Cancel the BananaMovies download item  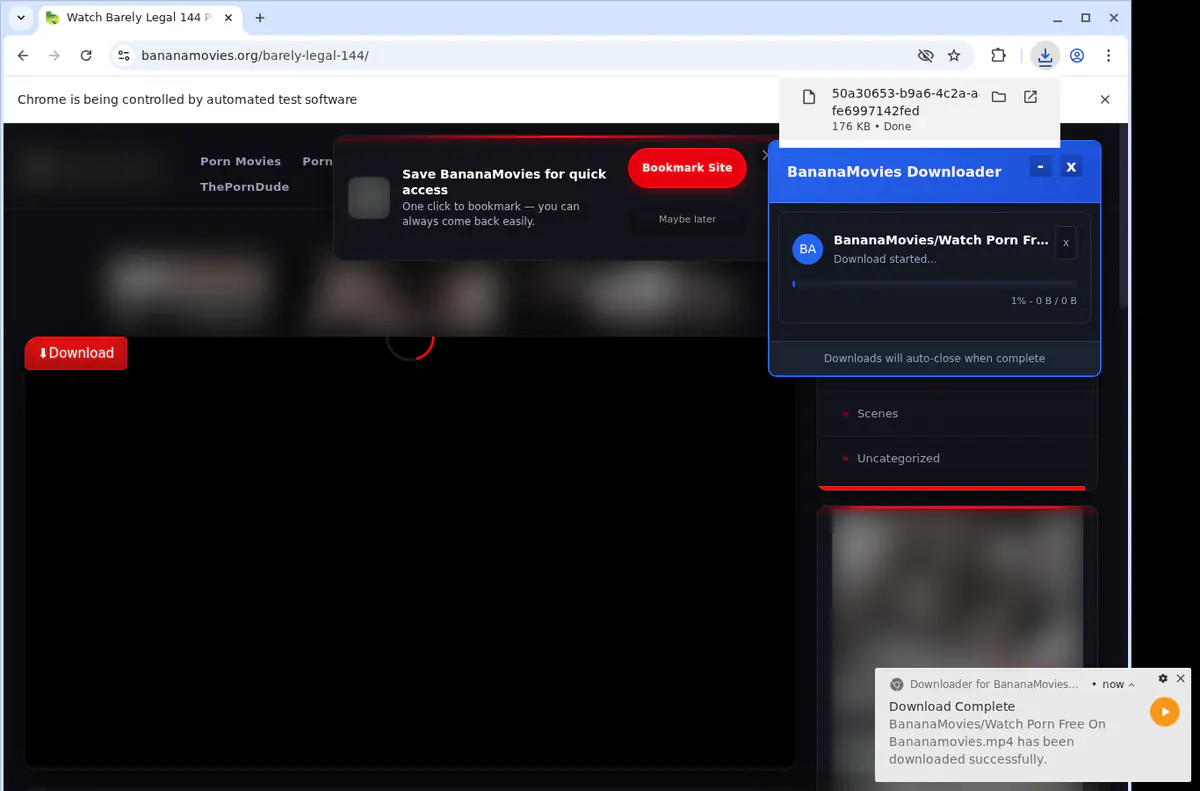point(1066,243)
